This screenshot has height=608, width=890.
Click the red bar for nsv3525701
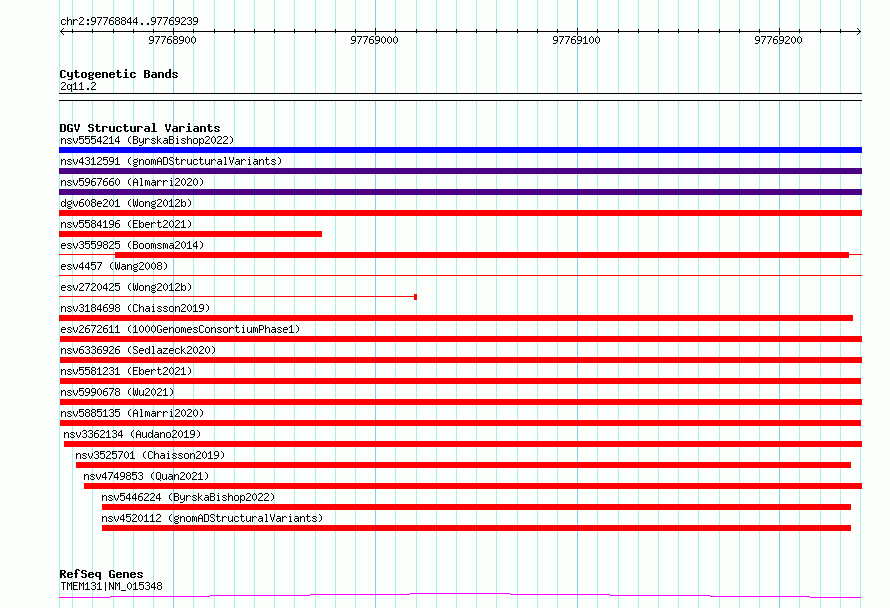point(463,465)
